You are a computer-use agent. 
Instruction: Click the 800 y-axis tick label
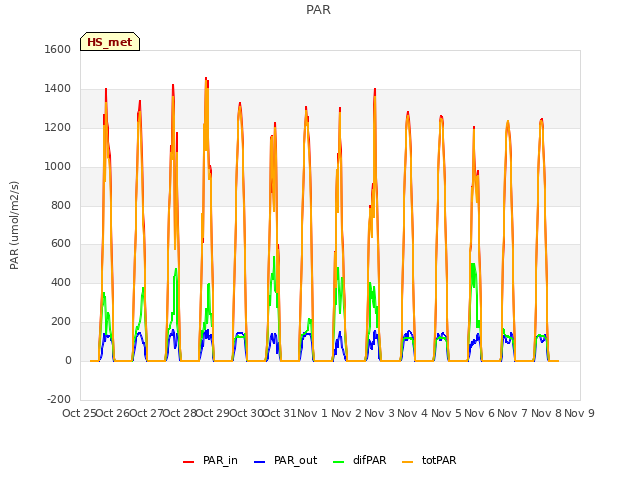click(x=61, y=205)
